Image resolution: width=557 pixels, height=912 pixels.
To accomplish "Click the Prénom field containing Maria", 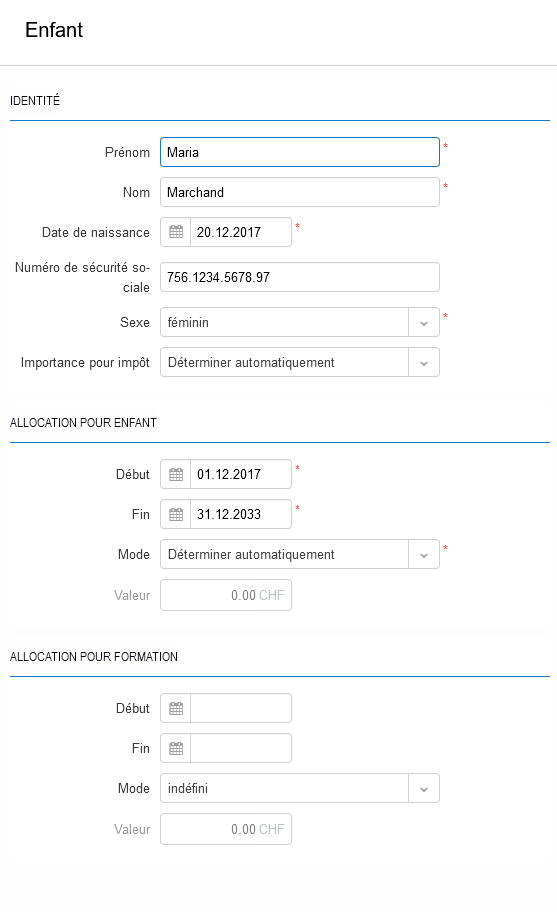I will [300, 152].
